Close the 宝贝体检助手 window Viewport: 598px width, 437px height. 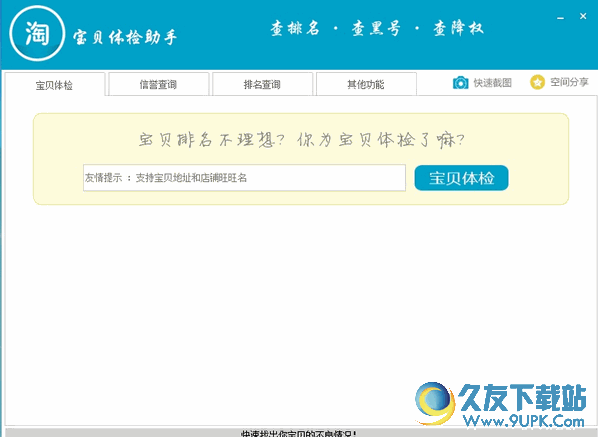583,16
